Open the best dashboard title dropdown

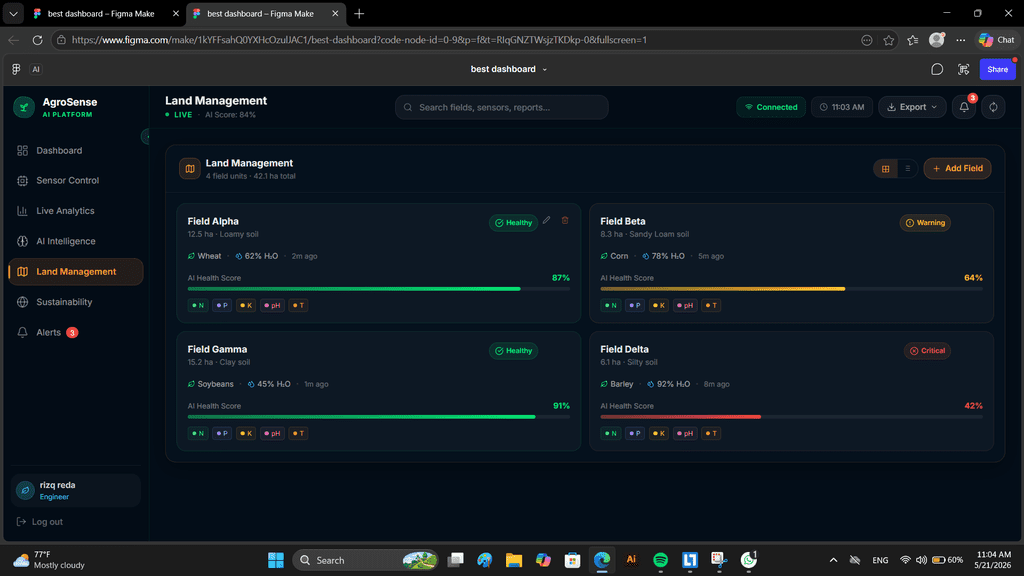pyautogui.click(x=509, y=69)
